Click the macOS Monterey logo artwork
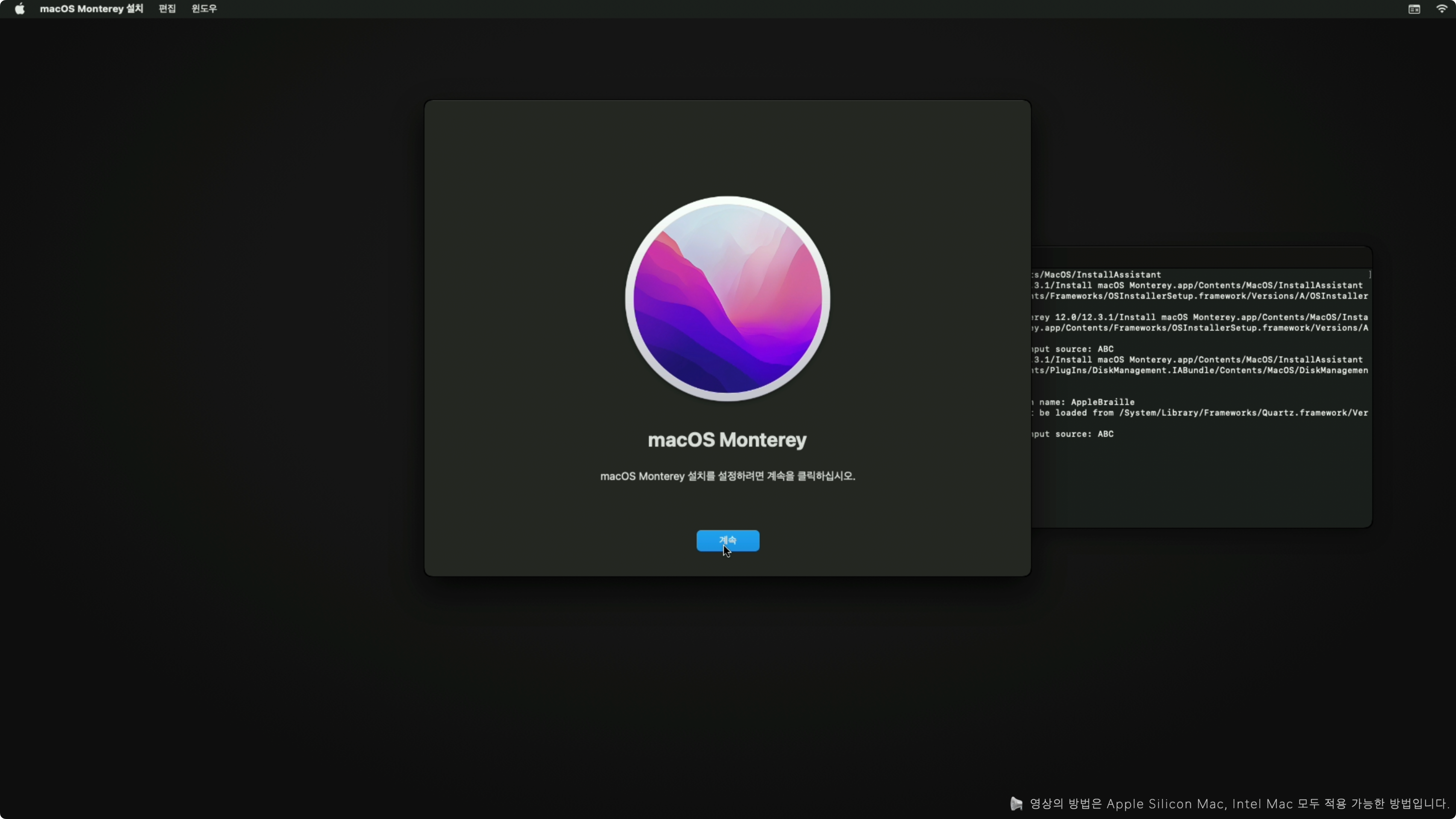The image size is (1456, 819). 727,298
